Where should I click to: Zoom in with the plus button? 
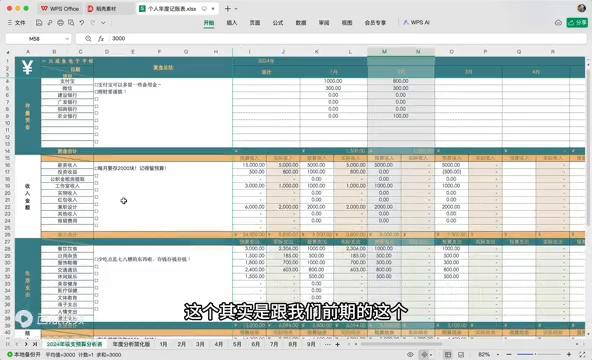tap(569, 355)
